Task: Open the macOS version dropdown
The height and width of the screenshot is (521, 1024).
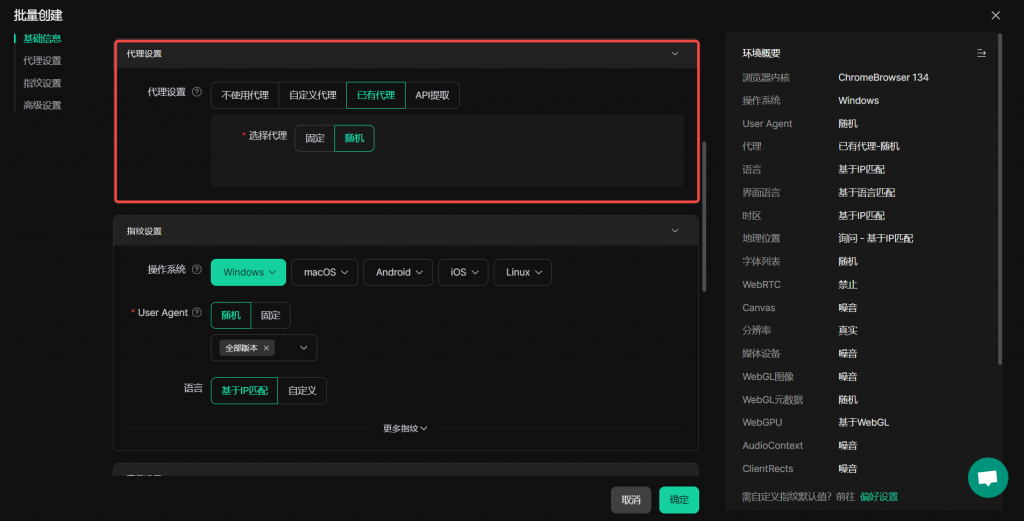Action: [325, 272]
